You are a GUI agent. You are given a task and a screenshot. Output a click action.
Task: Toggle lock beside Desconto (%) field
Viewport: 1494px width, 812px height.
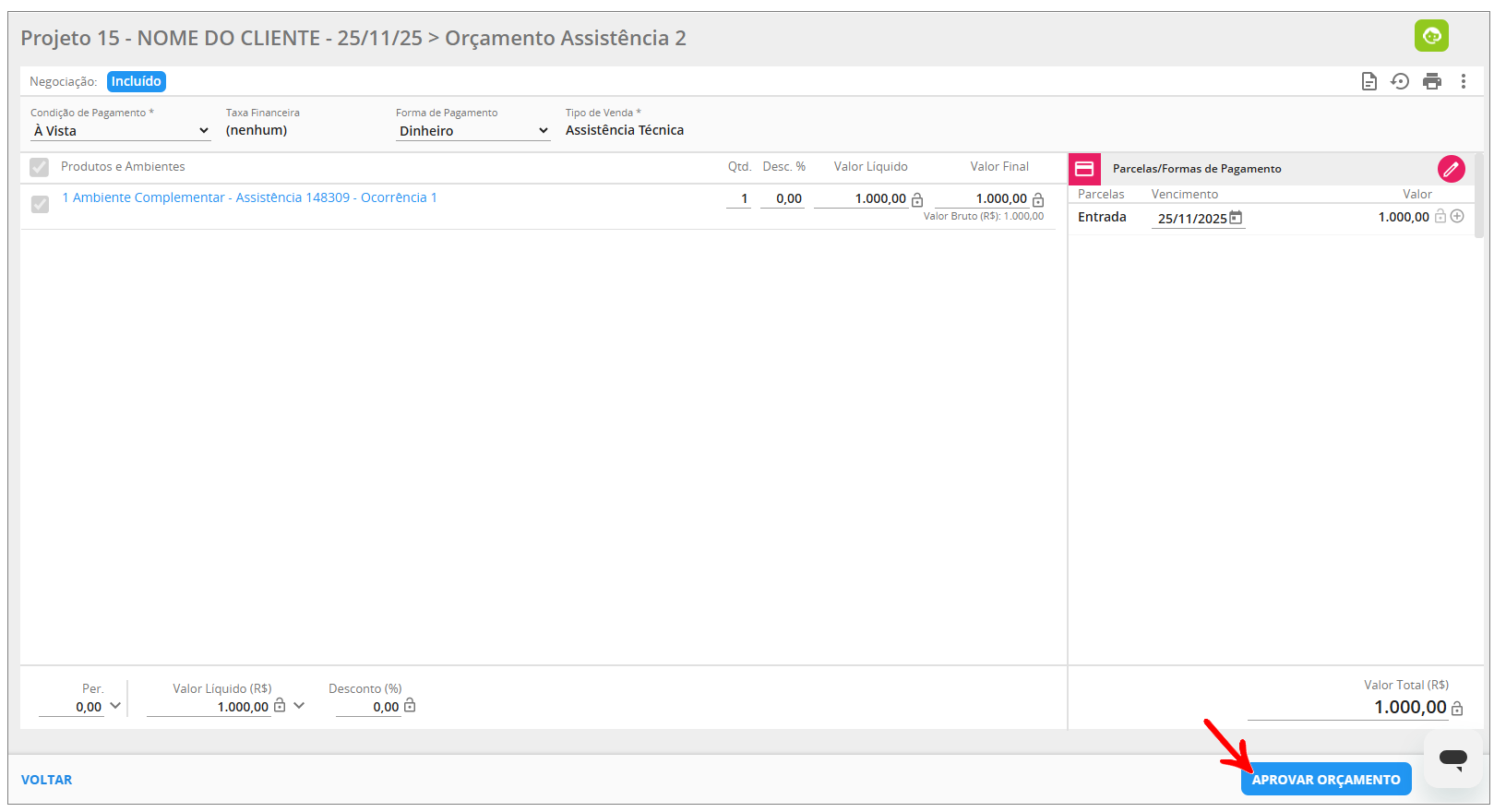click(x=410, y=705)
